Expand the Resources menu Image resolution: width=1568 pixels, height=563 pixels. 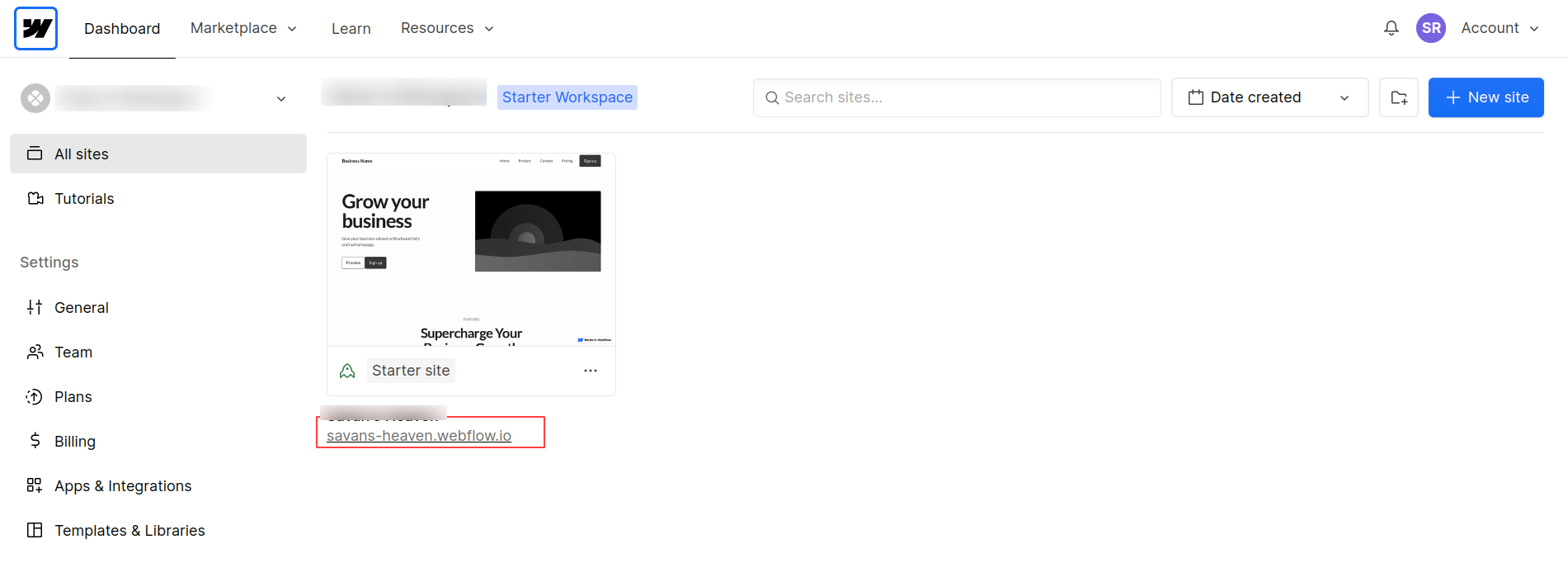447,28
